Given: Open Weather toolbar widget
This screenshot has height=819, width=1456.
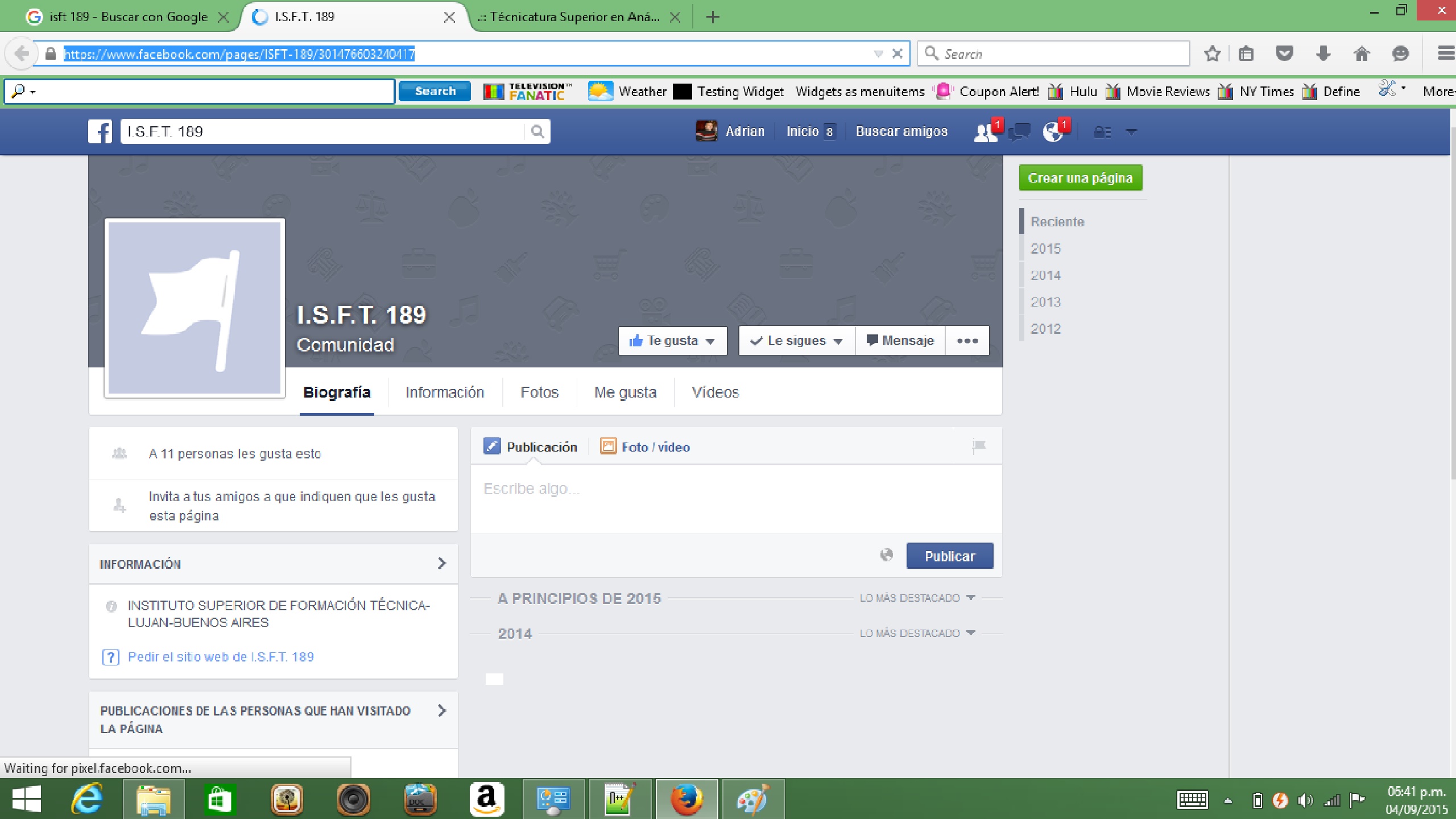Looking at the screenshot, I should click(x=627, y=92).
